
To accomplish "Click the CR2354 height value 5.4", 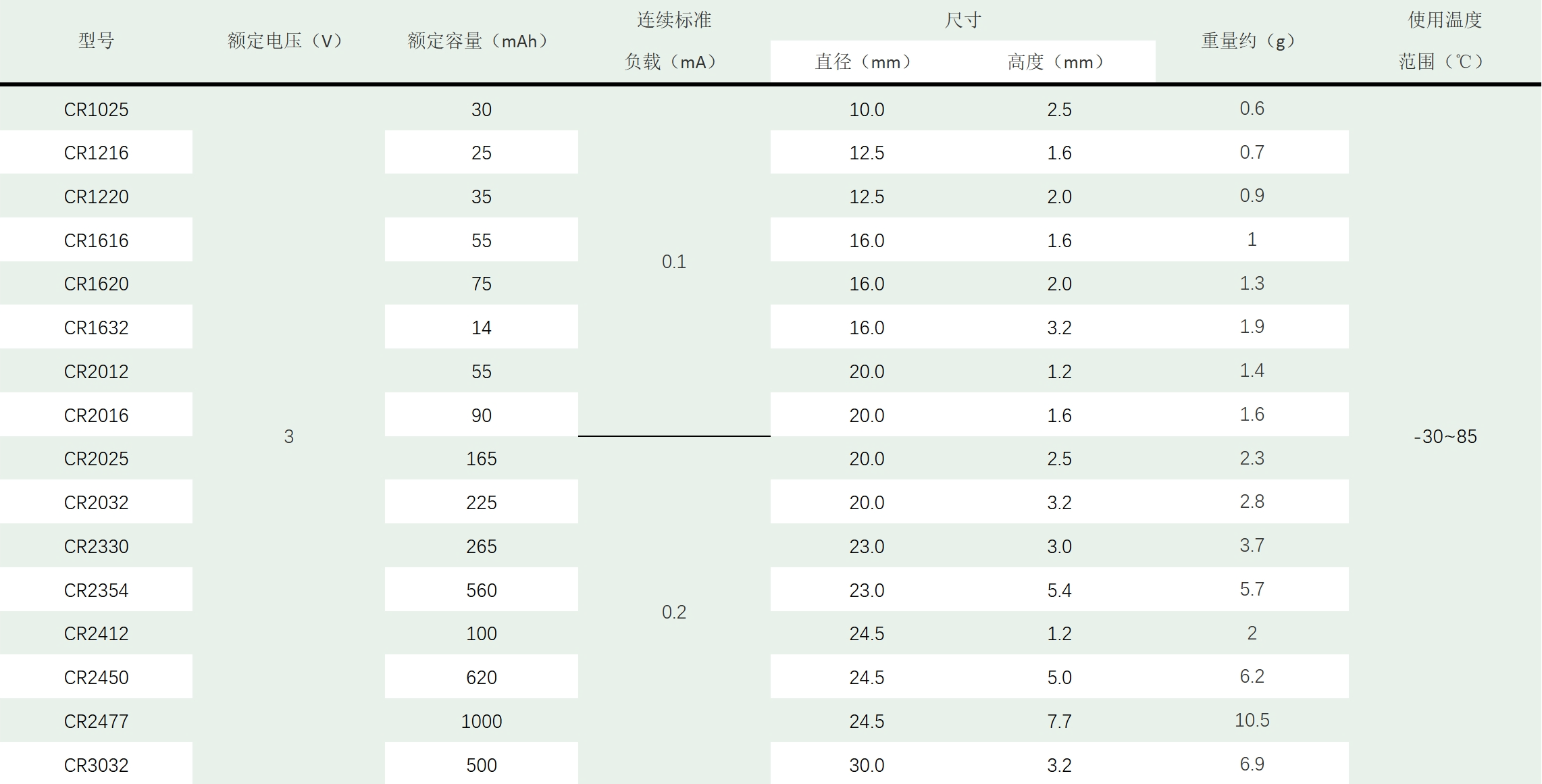I will 1059,590.
